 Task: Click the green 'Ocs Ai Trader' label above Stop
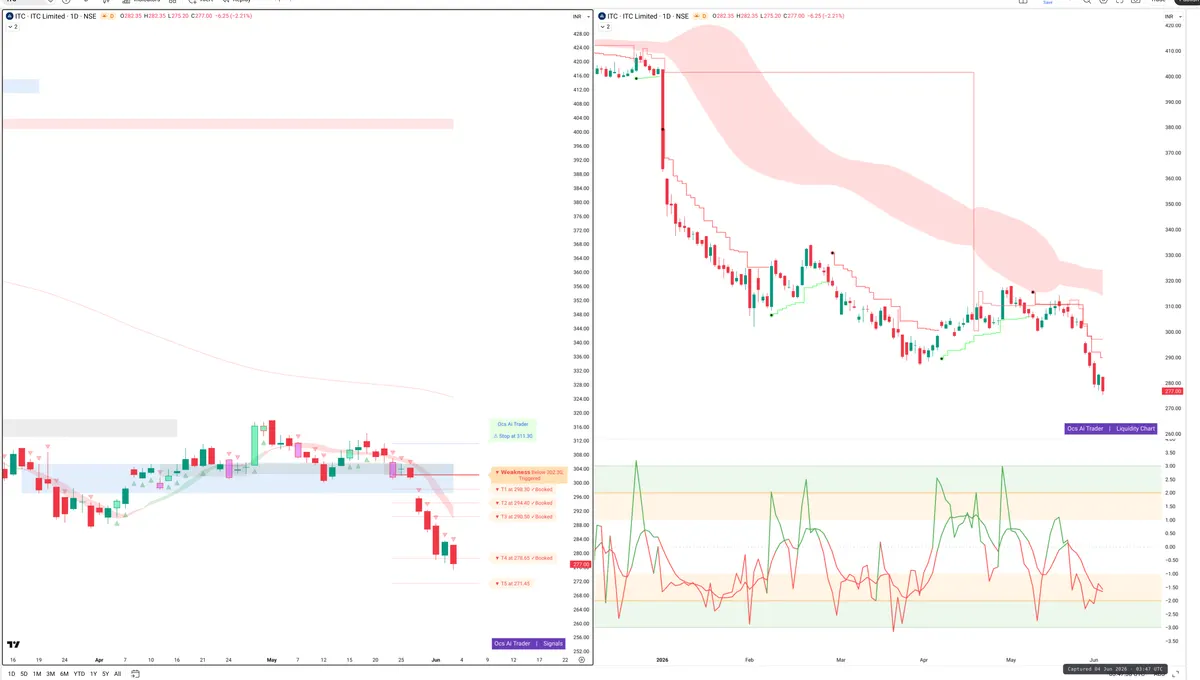click(513, 424)
